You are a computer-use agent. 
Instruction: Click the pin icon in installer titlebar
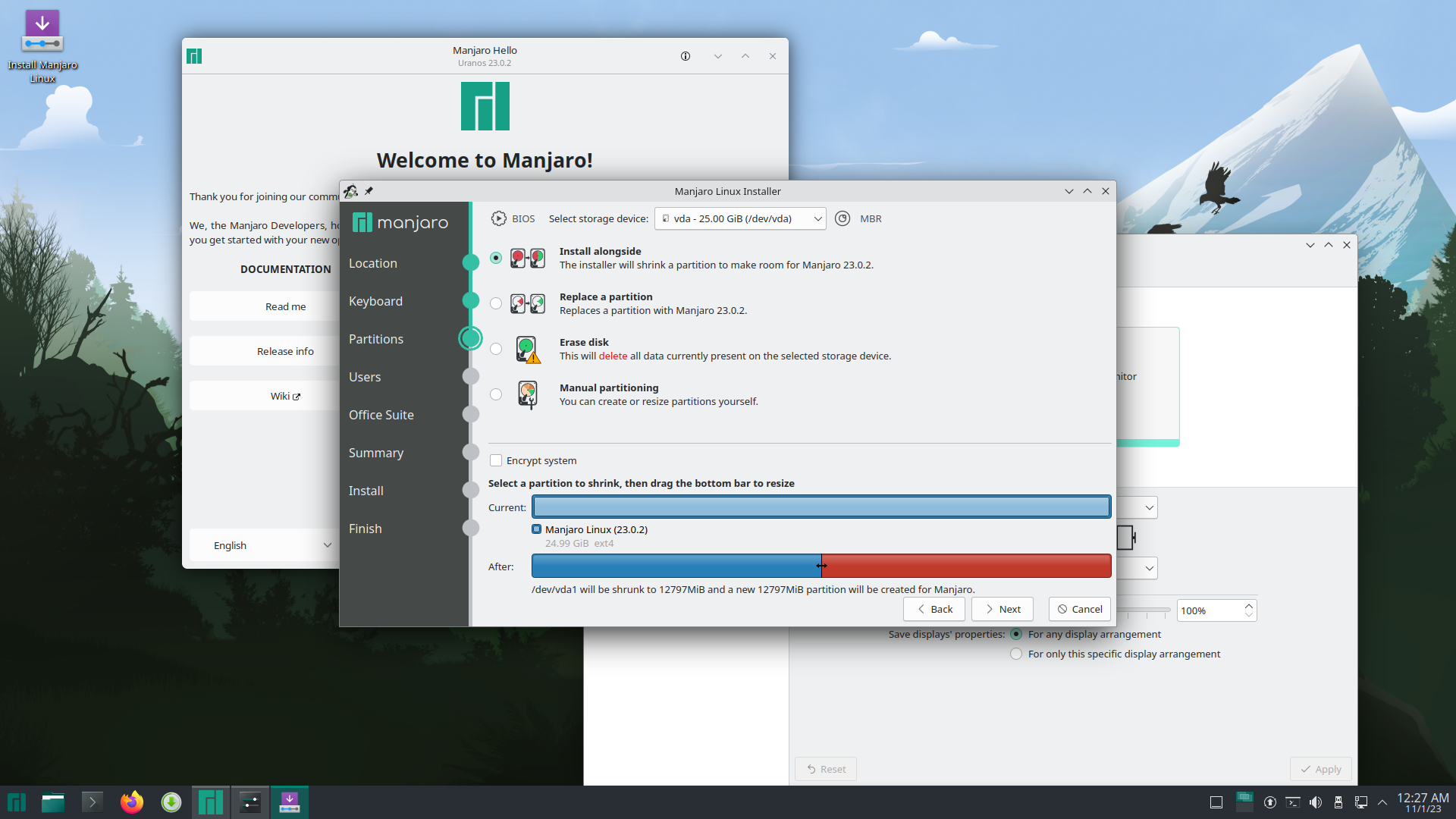click(369, 191)
